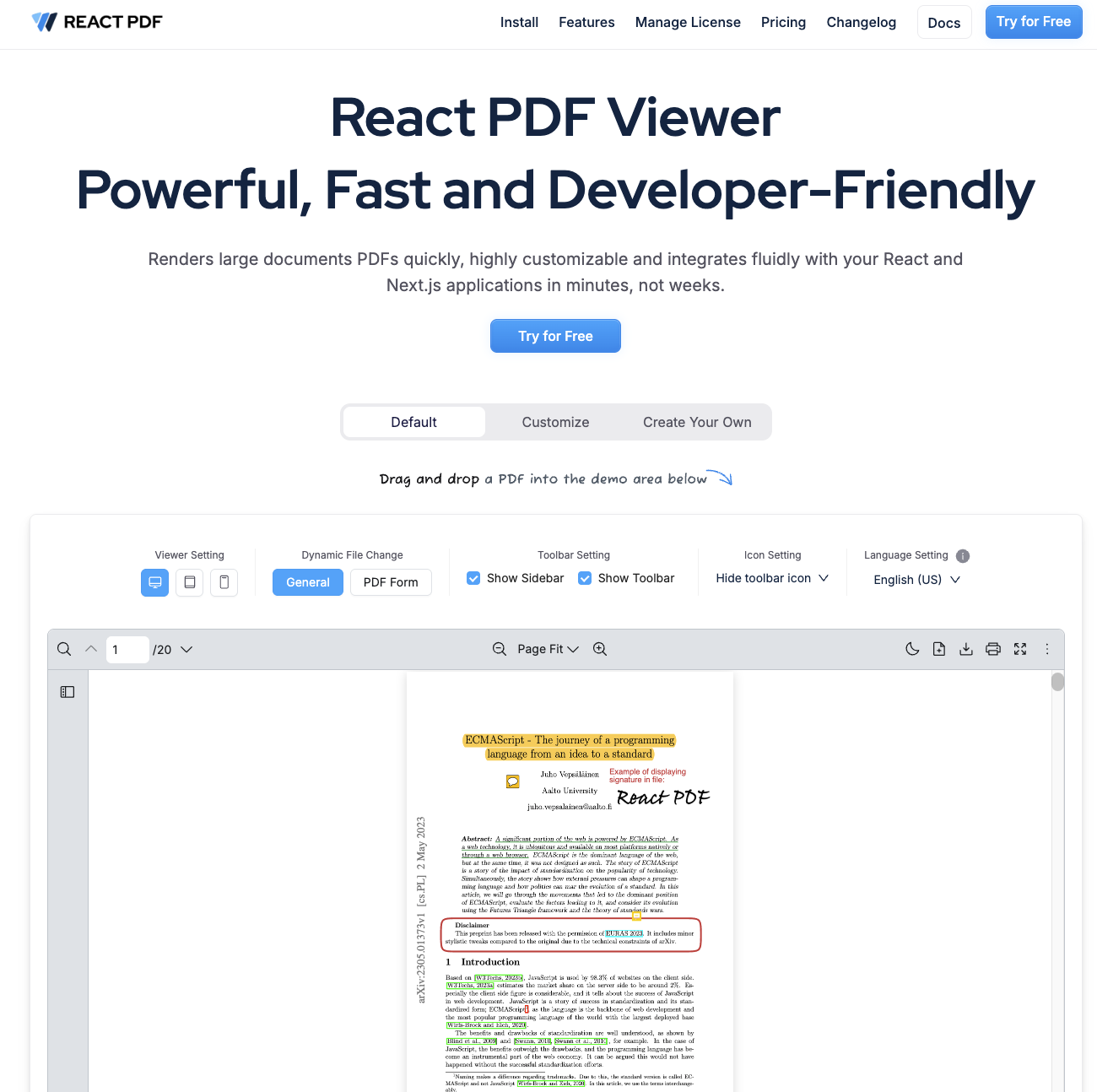Download the PDF file

(x=966, y=649)
